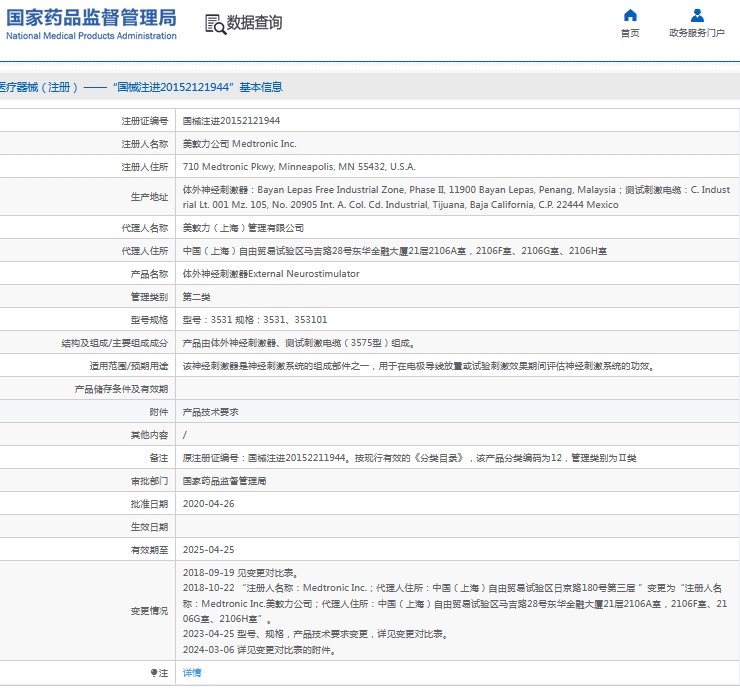Click management category value 第二类

(196, 296)
